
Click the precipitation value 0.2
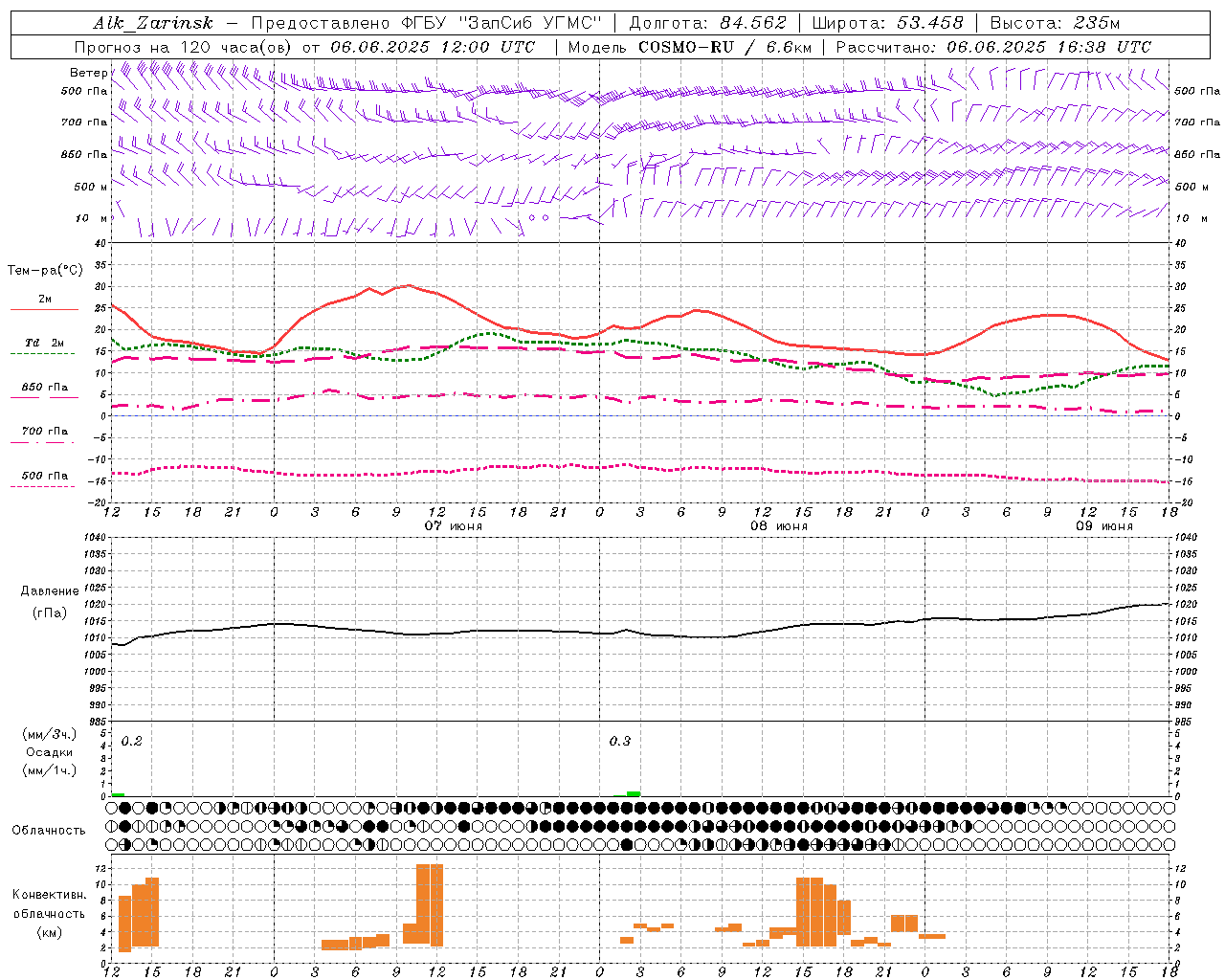[x=132, y=742]
